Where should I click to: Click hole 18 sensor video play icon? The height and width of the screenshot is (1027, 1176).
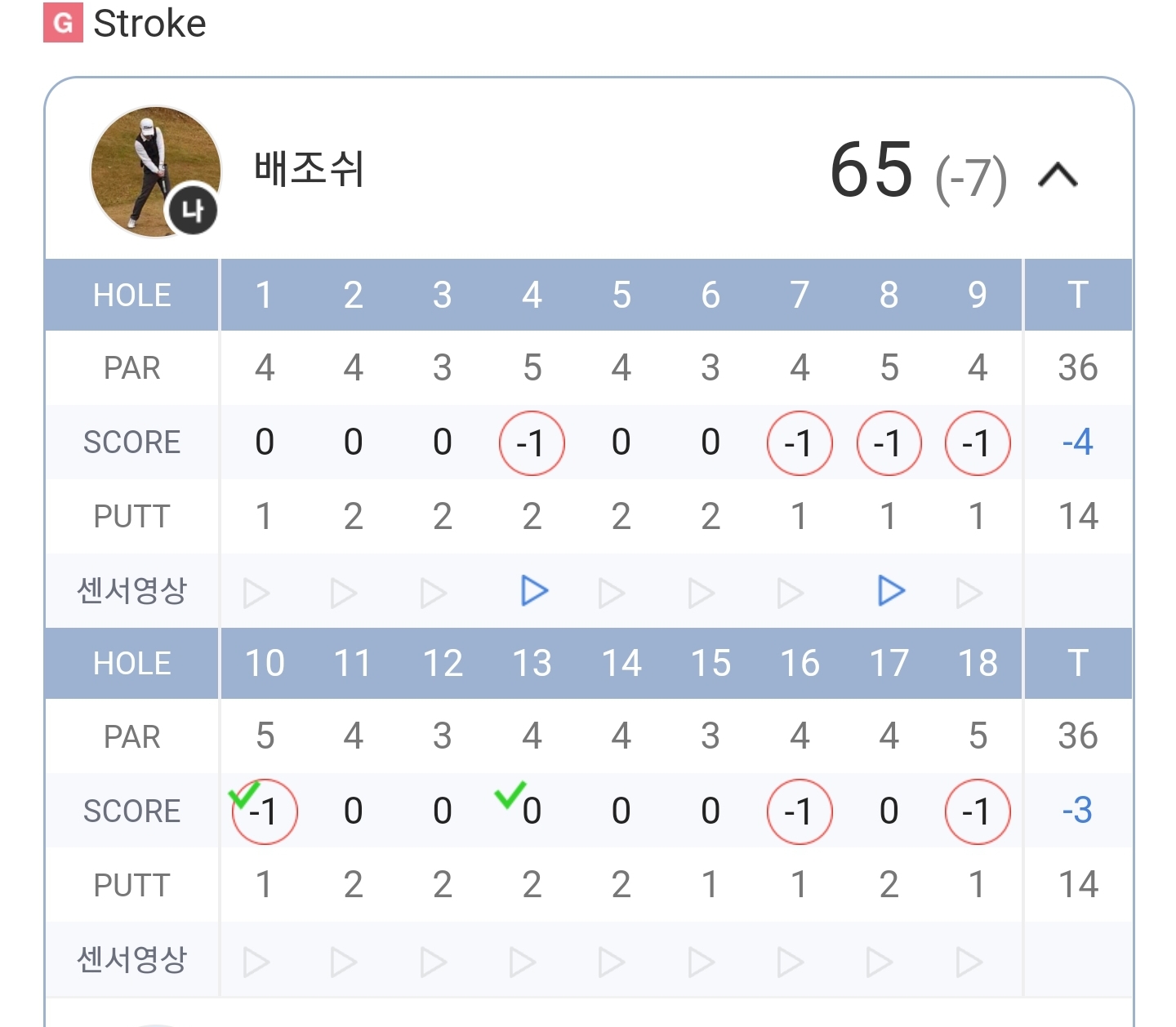[x=969, y=963]
